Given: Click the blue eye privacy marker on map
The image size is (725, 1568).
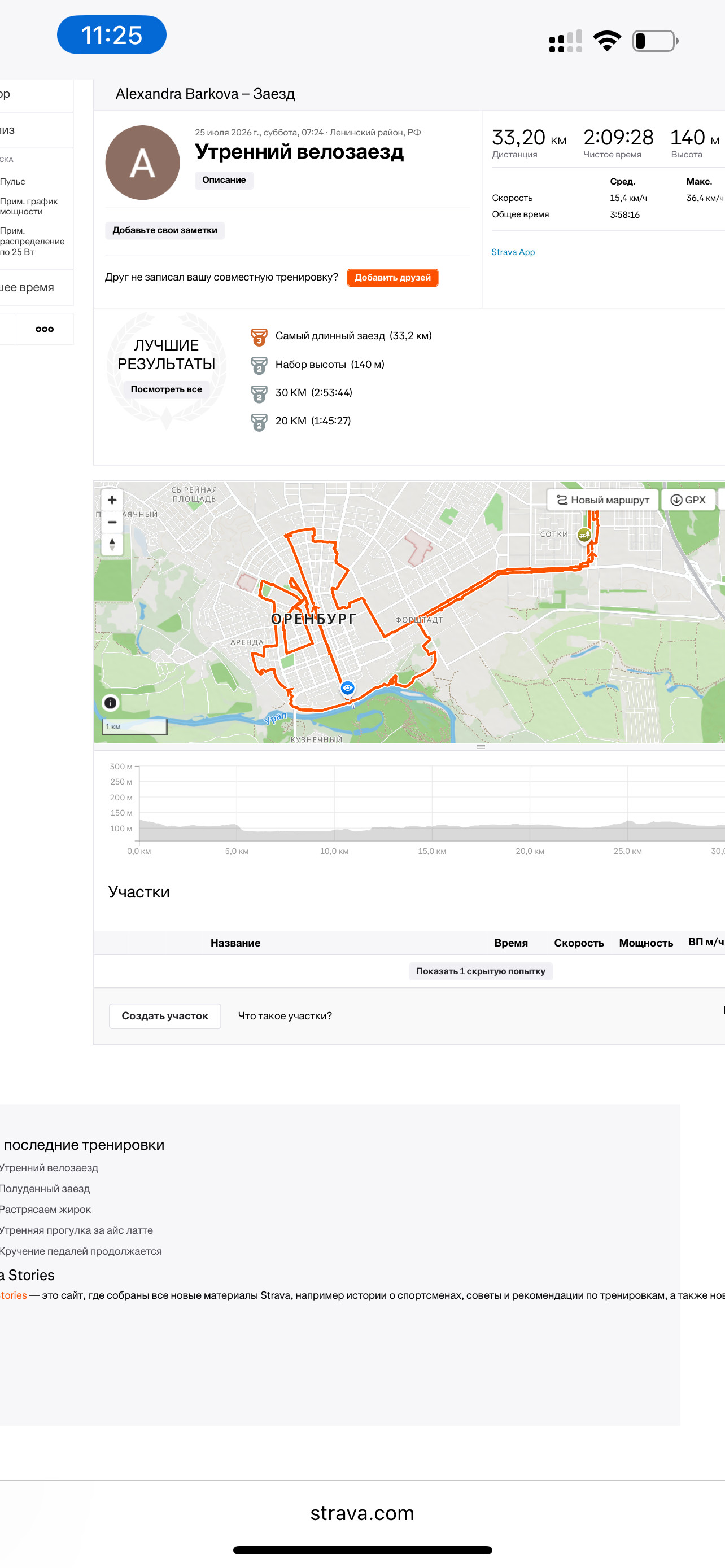Looking at the screenshot, I should pos(348,688).
